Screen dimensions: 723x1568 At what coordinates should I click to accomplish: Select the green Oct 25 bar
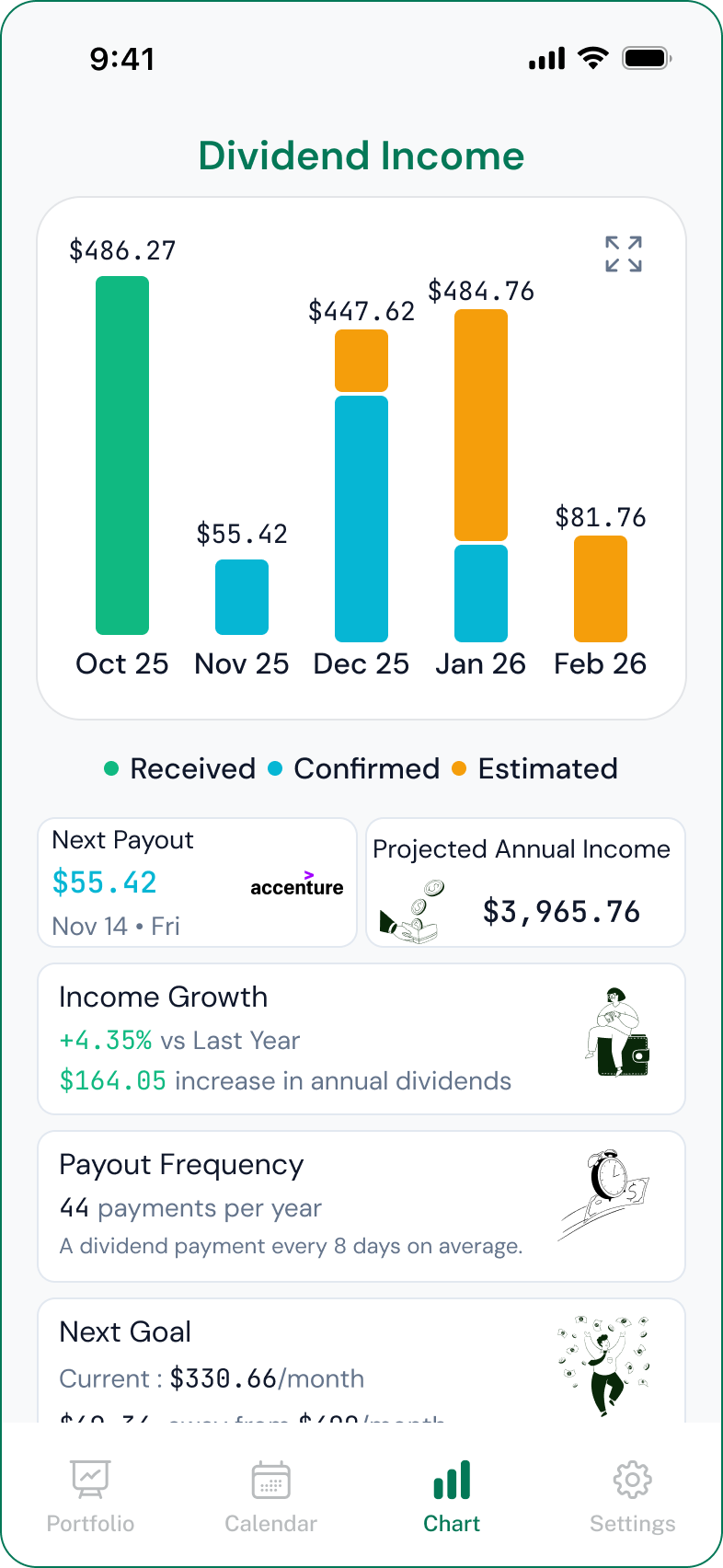pos(122,455)
